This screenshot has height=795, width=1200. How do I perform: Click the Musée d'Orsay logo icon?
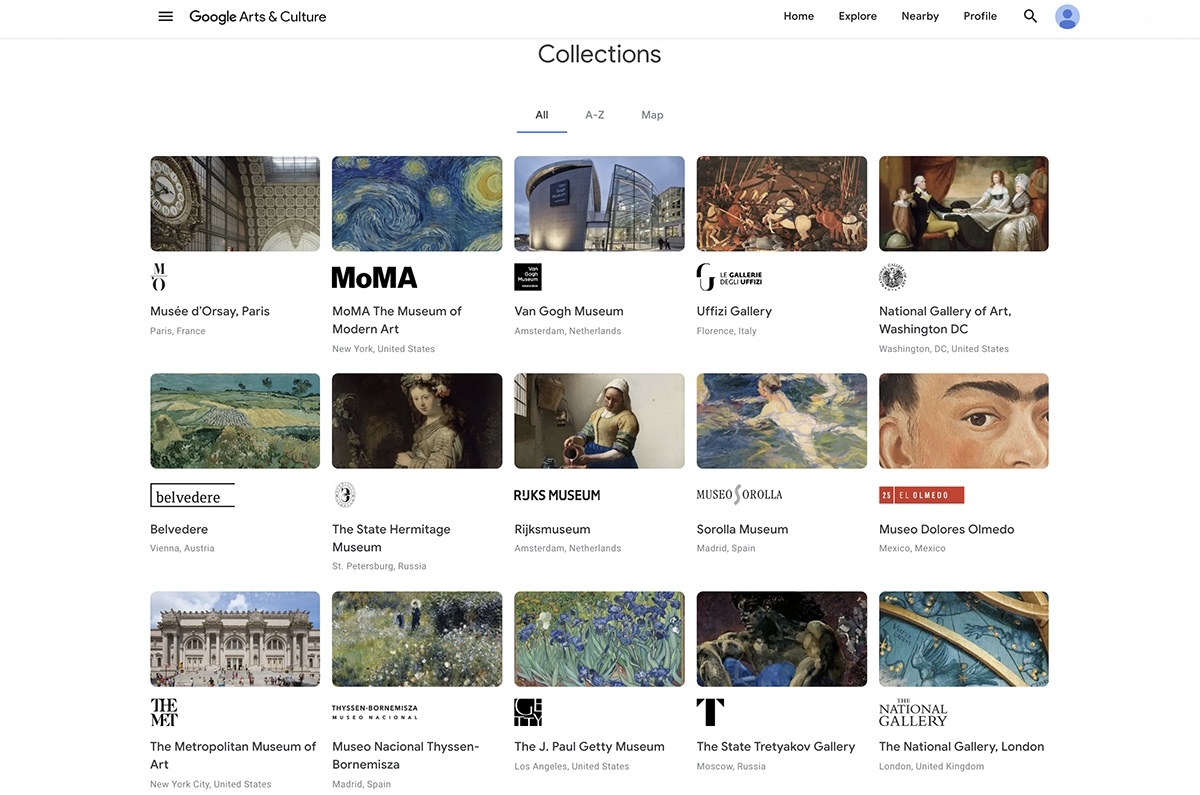coord(158,277)
